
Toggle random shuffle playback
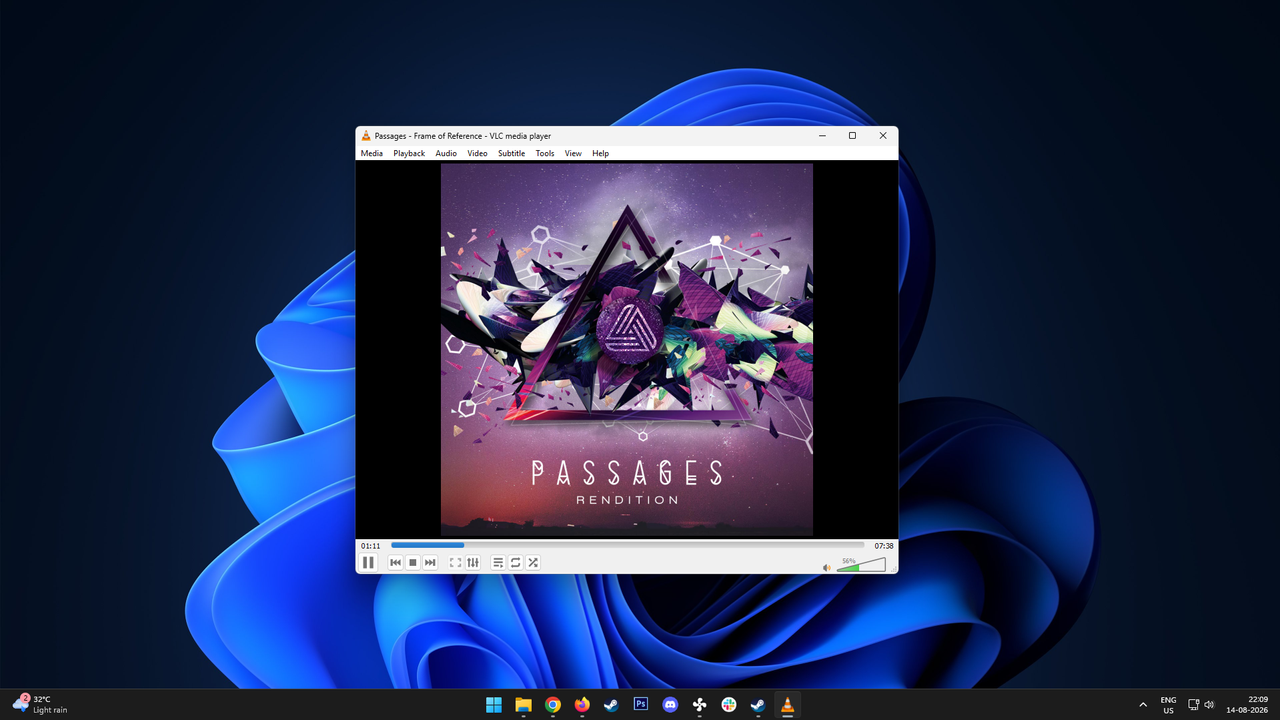click(533, 563)
